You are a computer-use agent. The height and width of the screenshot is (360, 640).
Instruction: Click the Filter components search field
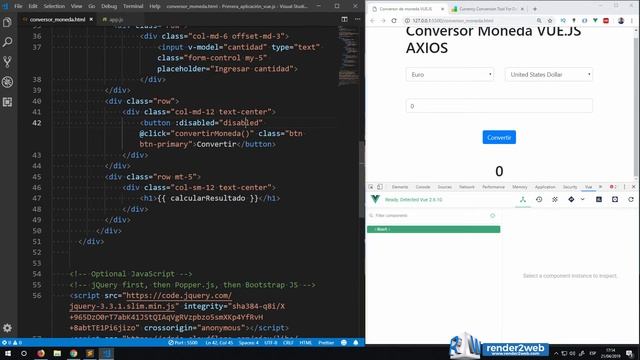pos(429,216)
